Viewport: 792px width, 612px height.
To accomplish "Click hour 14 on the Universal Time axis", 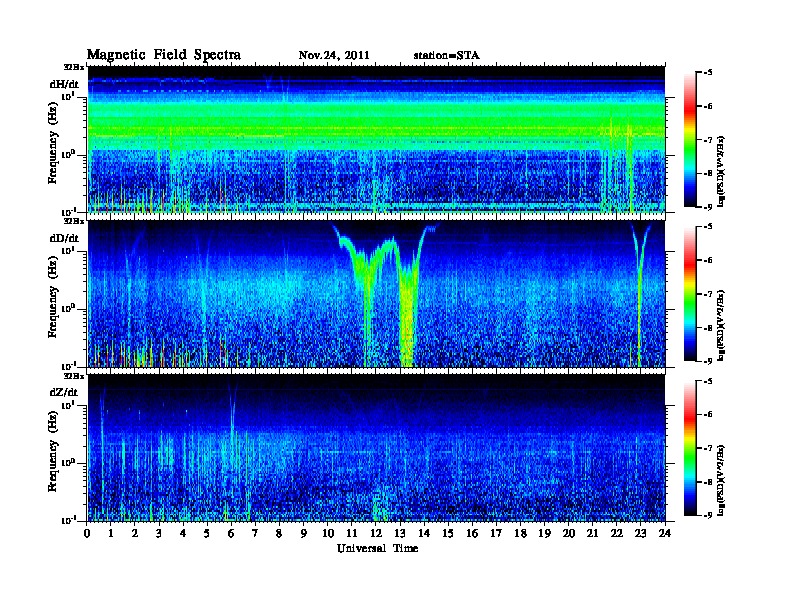I will [x=424, y=534].
